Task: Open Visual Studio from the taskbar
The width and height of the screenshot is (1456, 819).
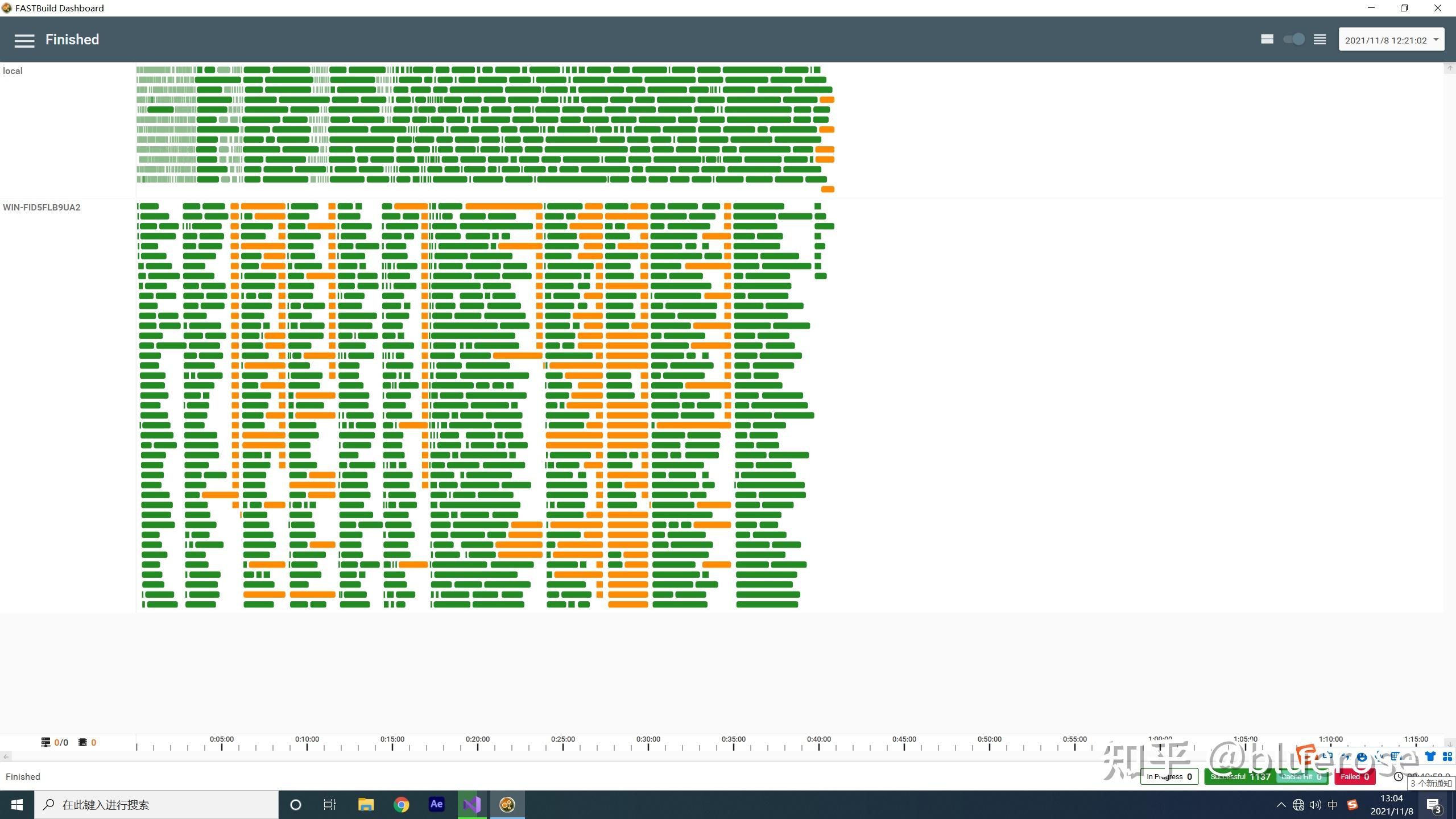Action: coord(471,804)
